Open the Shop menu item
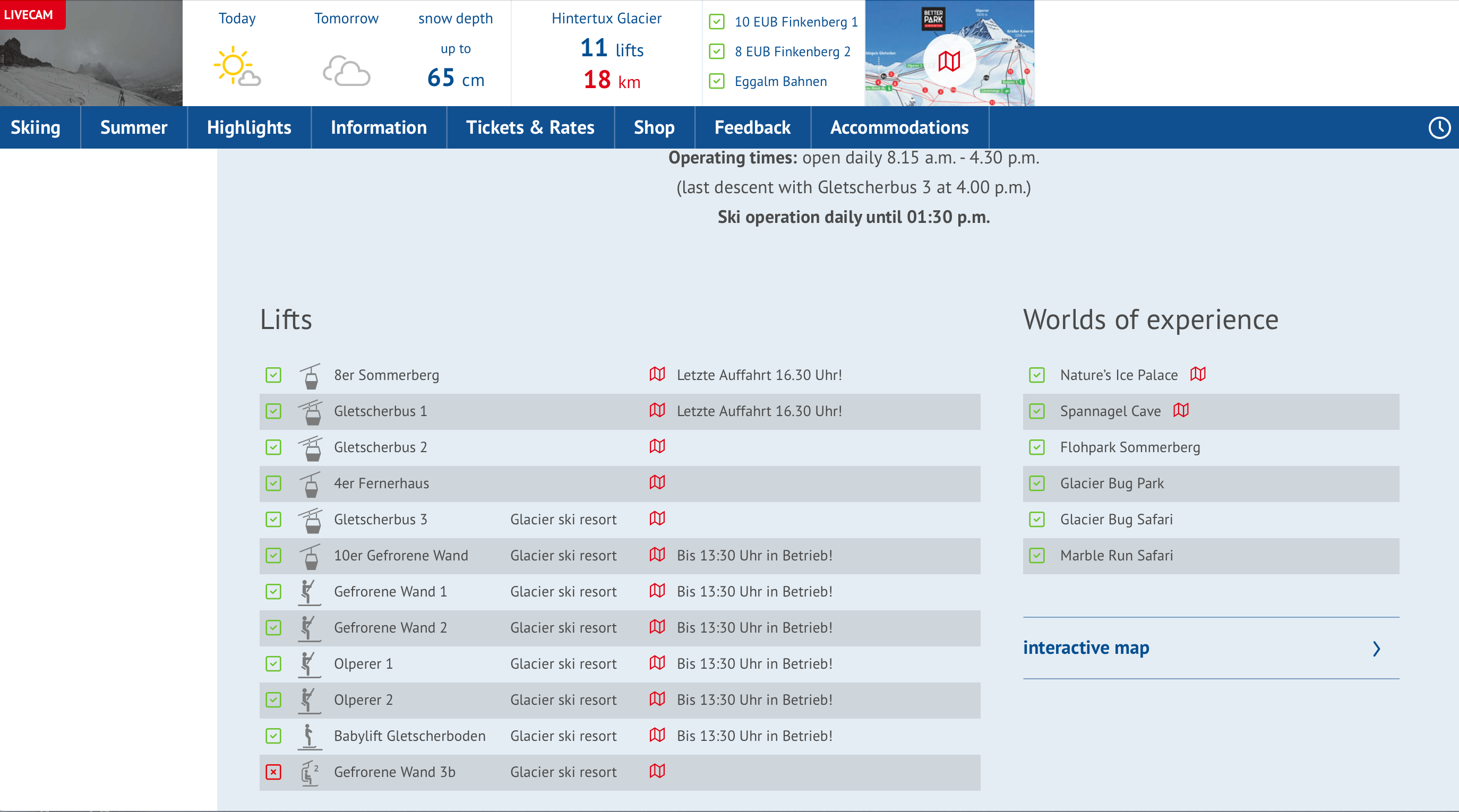Image resolution: width=1459 pixels, height=812 pixels. pos(654,127)
